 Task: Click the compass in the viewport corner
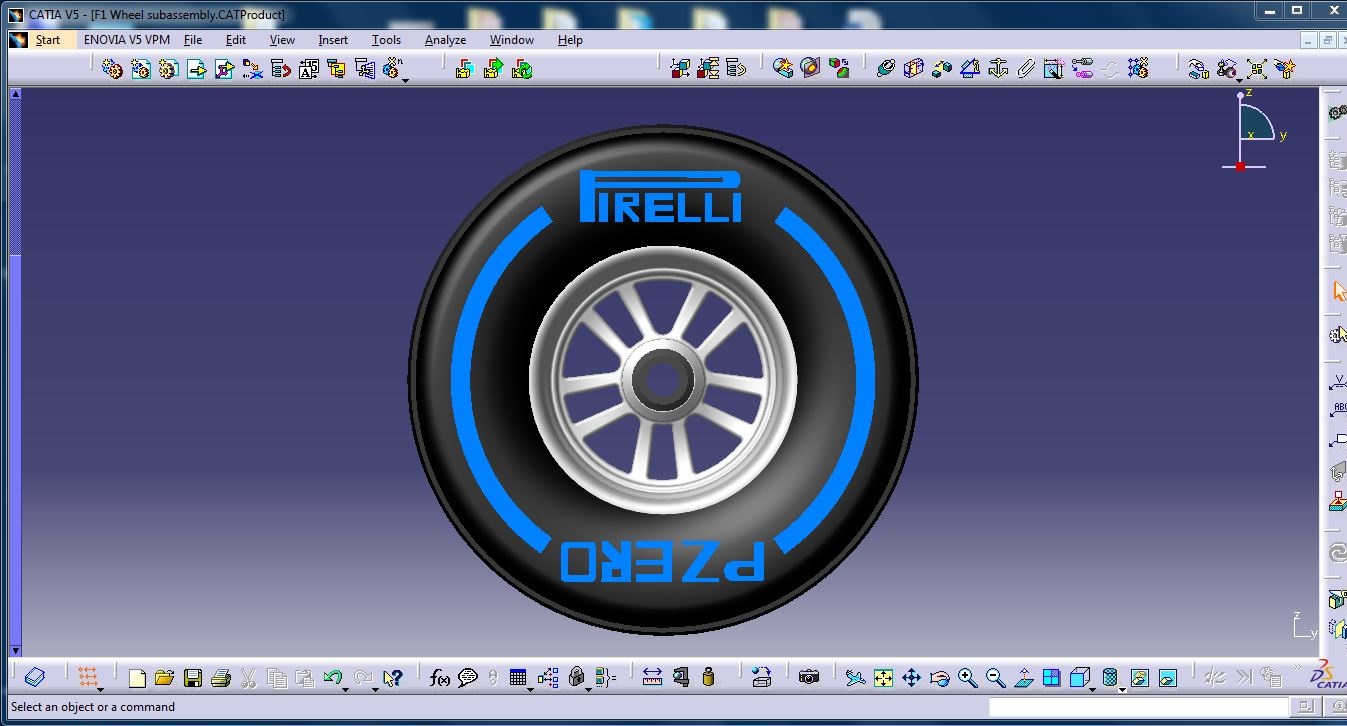click(1251, 130)
